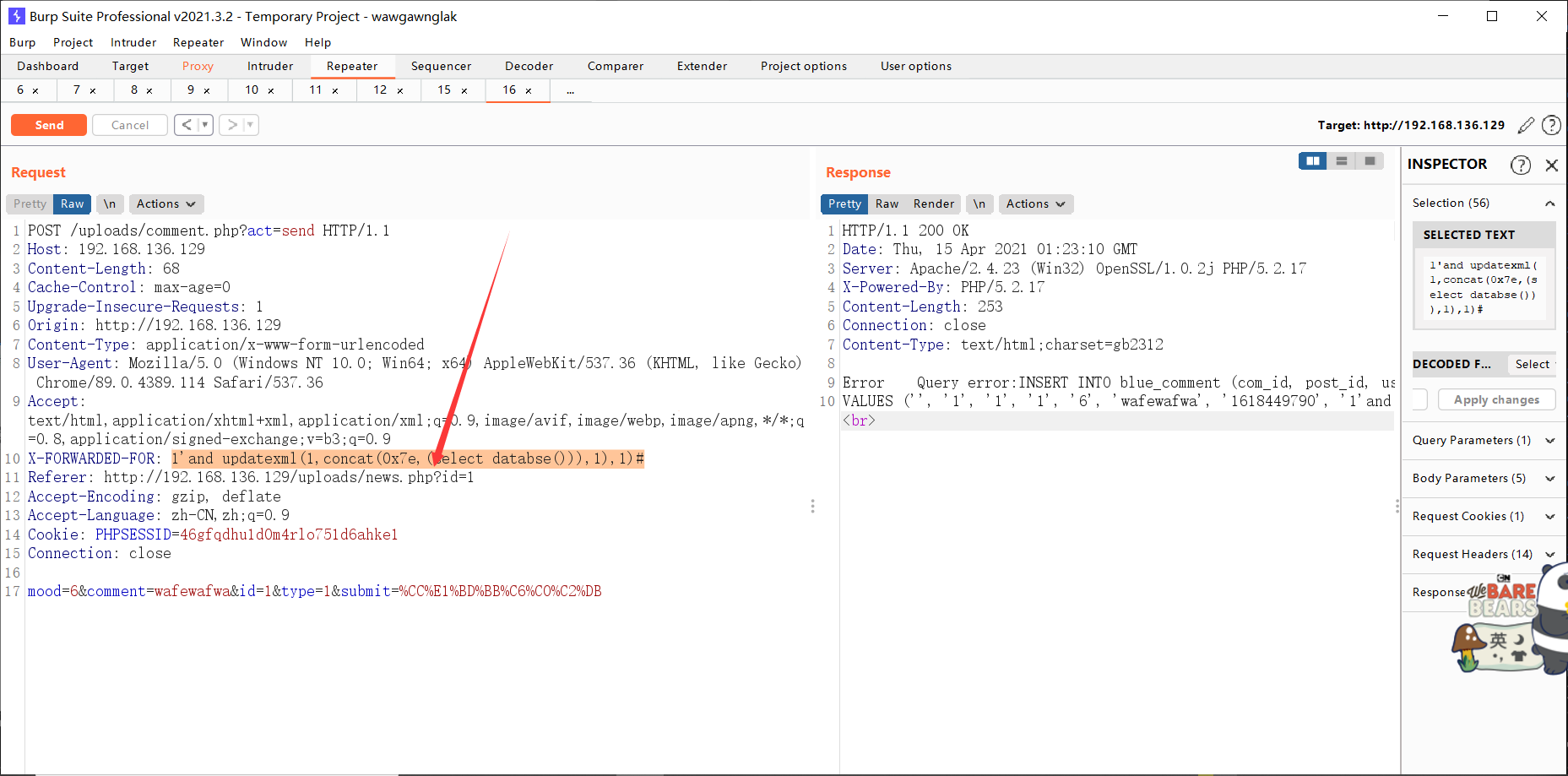
Task: Click the Cookie PHPSESSID header line
Action: point(213,535)
